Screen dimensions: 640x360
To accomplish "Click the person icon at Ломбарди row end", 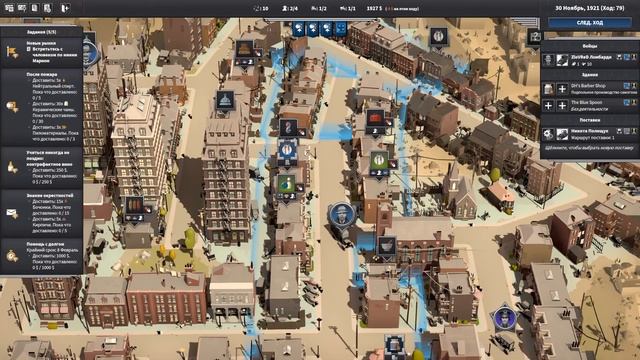I will click(x=634, y=58).
